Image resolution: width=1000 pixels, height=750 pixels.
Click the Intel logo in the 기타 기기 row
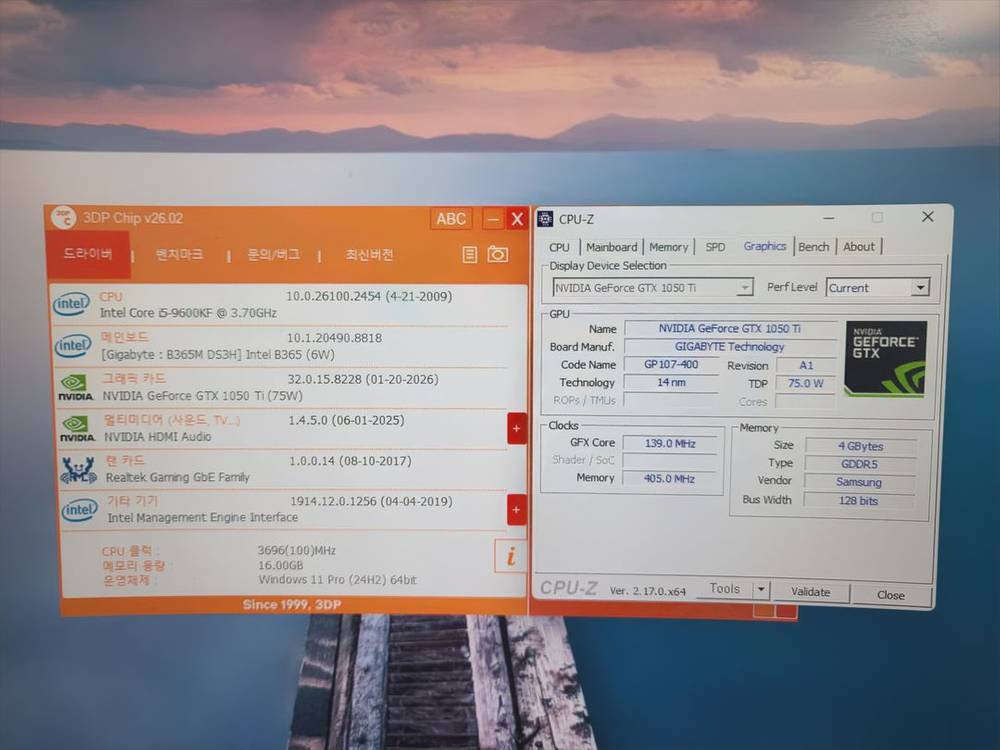[80, 510]
